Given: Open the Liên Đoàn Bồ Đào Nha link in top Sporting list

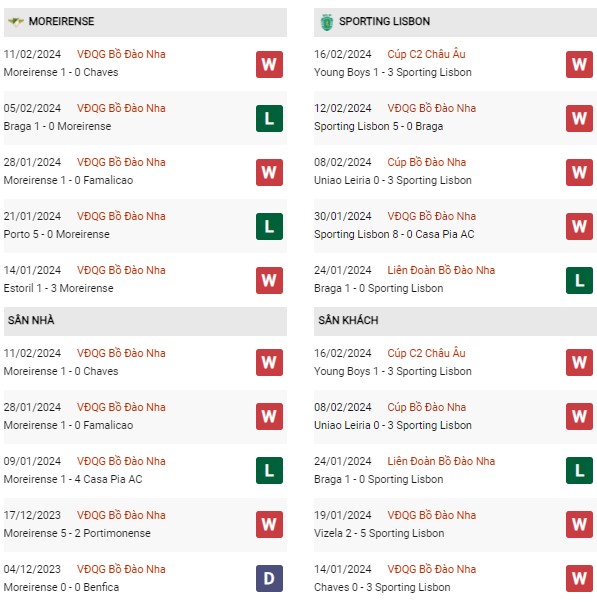Looking at the screenshot, I should 441,270.
